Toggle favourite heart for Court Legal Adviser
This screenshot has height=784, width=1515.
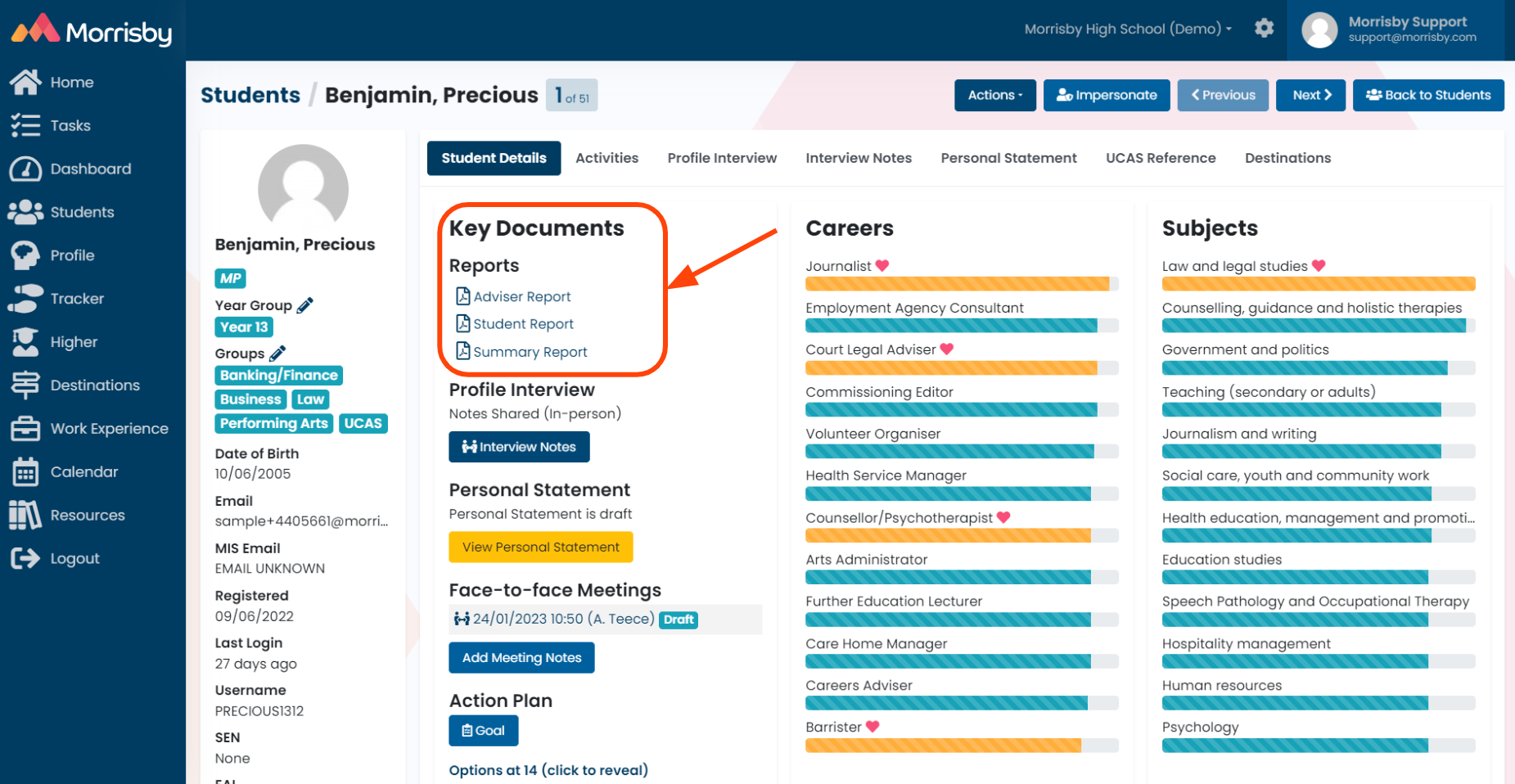click(x=947, y=349)
